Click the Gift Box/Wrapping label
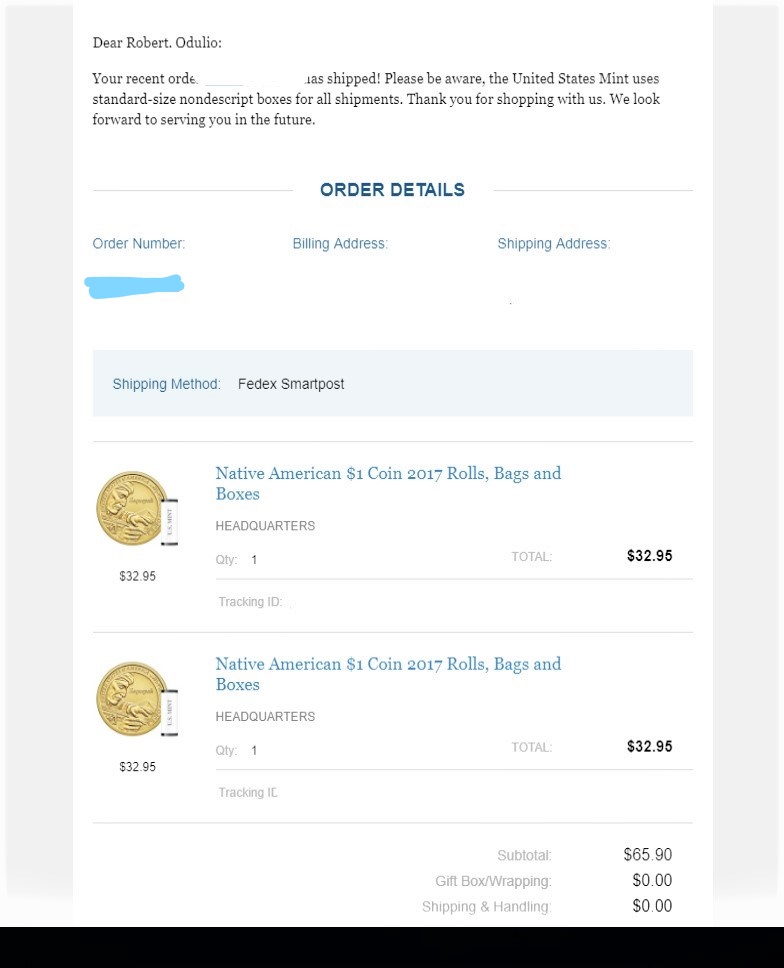This screenshot has width=784, height=968. coord(493,881)
